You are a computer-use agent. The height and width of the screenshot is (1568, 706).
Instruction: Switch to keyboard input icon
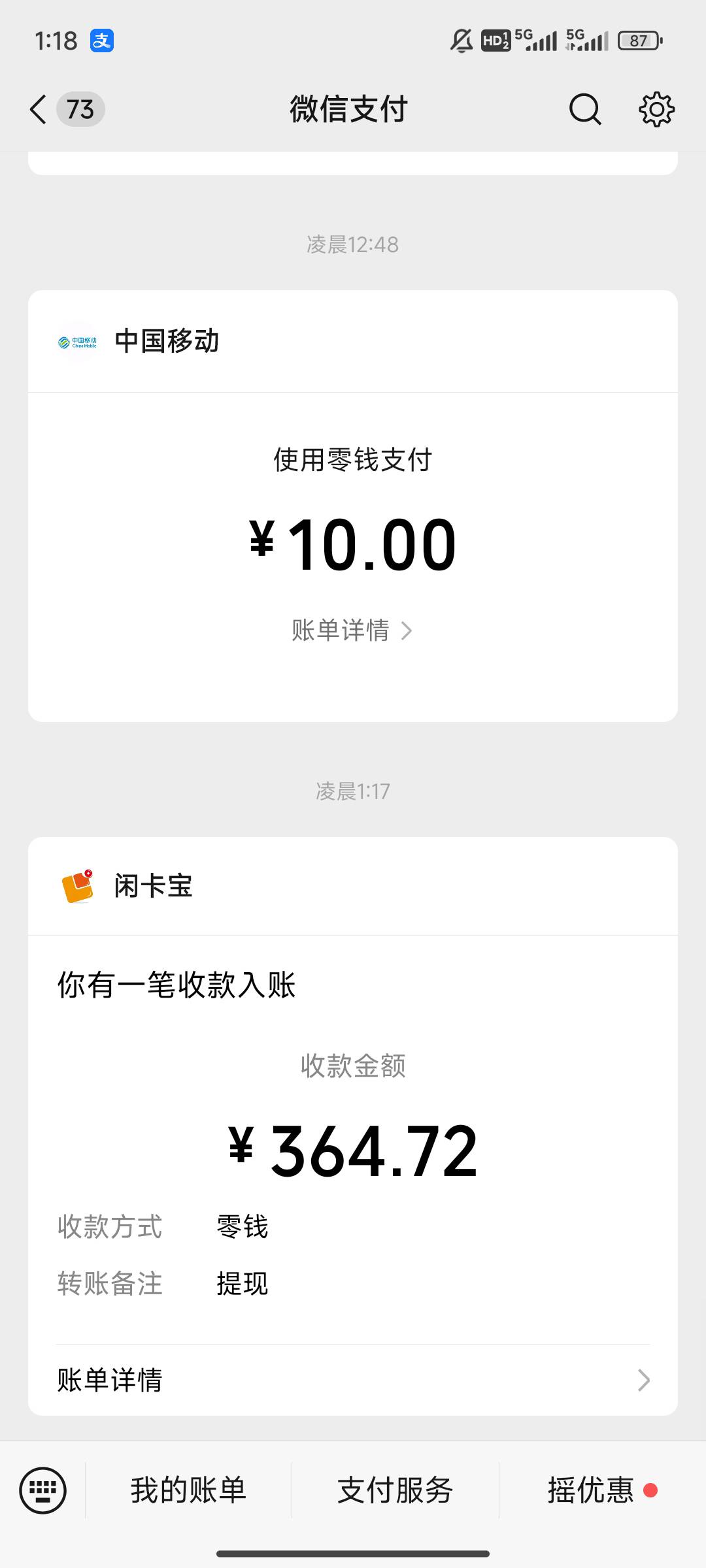click(43, 1490)
